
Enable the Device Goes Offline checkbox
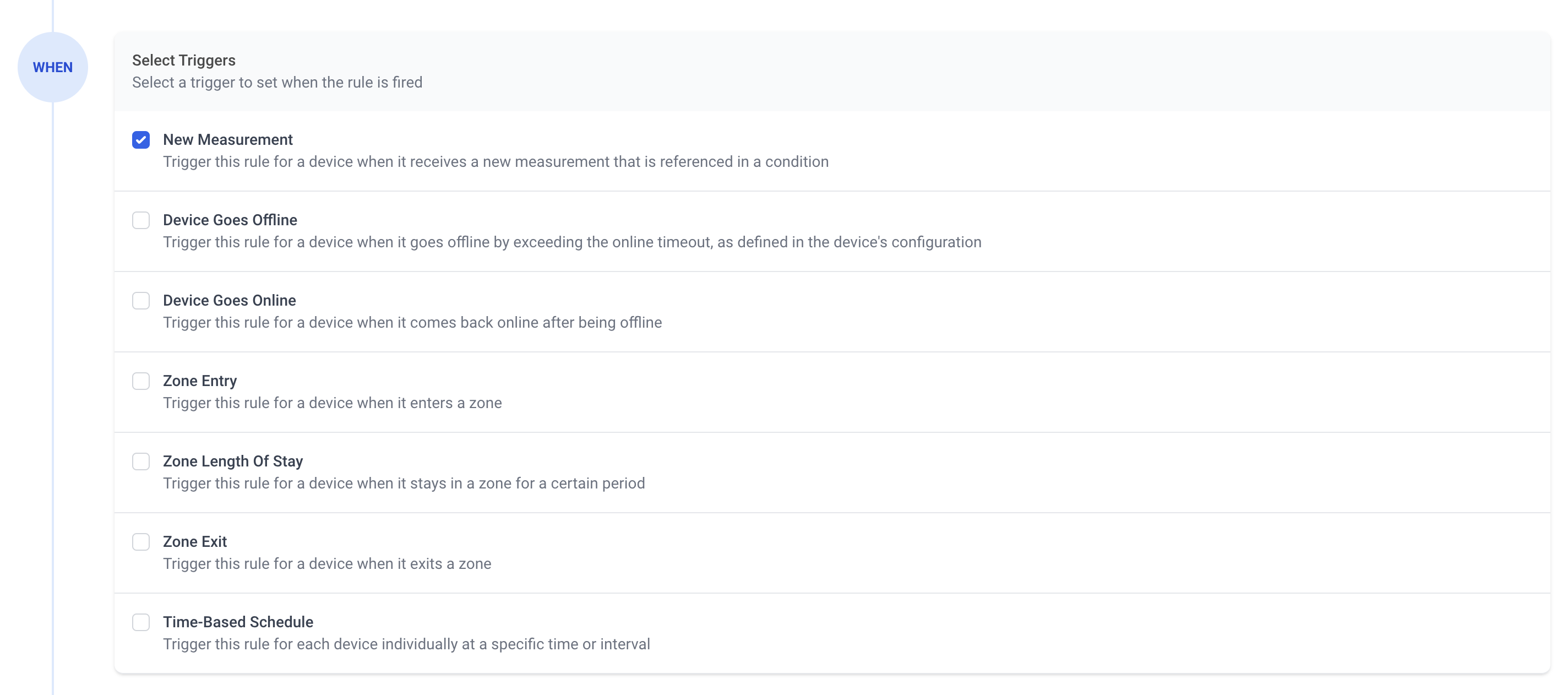click(x=140, y=220)
